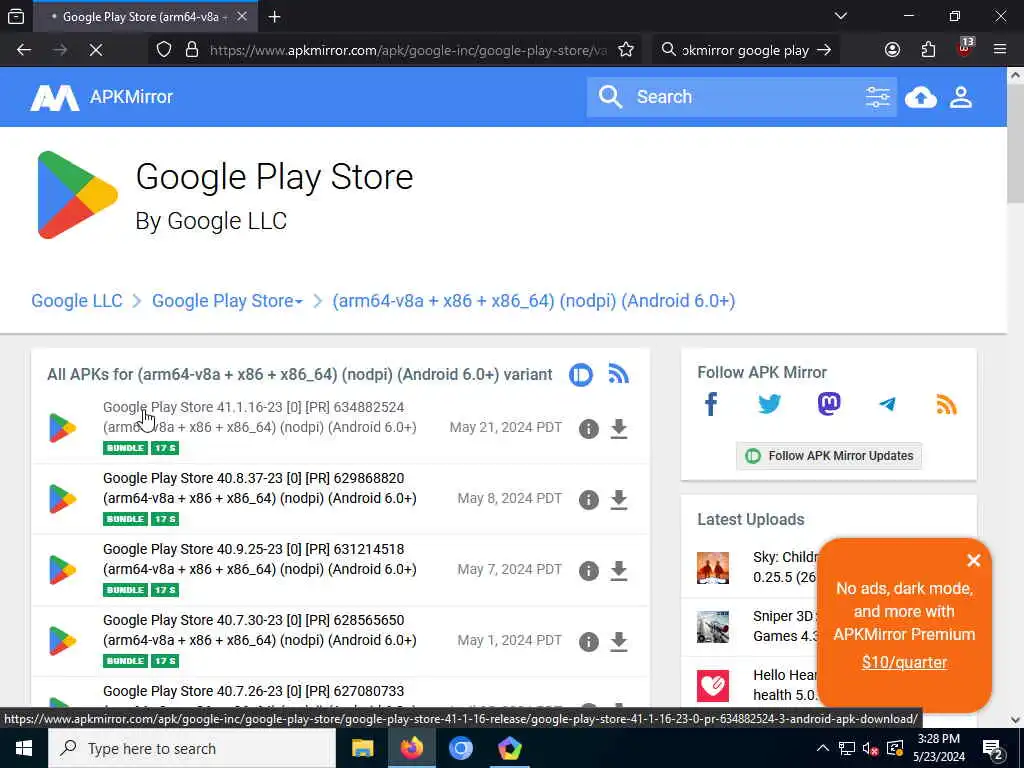
Task: Open Google Play Store 41.1.16-23 release link
Action: tap(260, 417)
